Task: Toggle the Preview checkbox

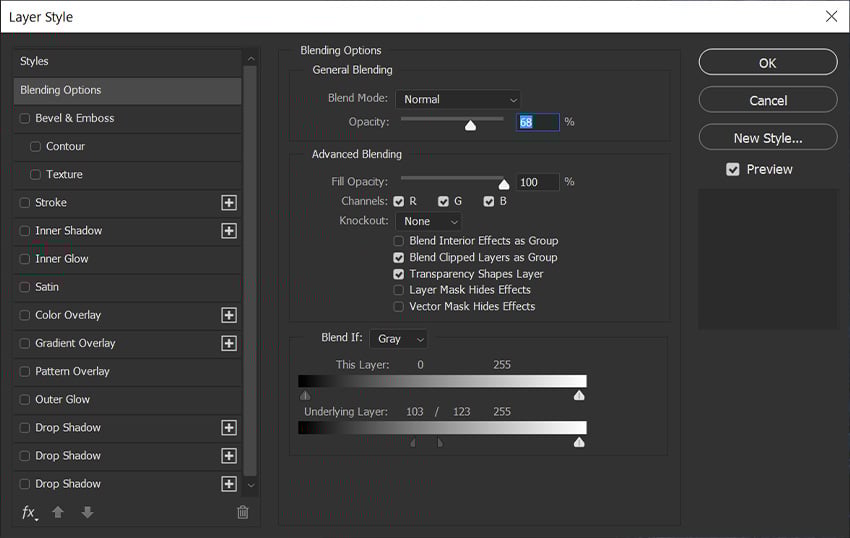Action: point(733,170)
